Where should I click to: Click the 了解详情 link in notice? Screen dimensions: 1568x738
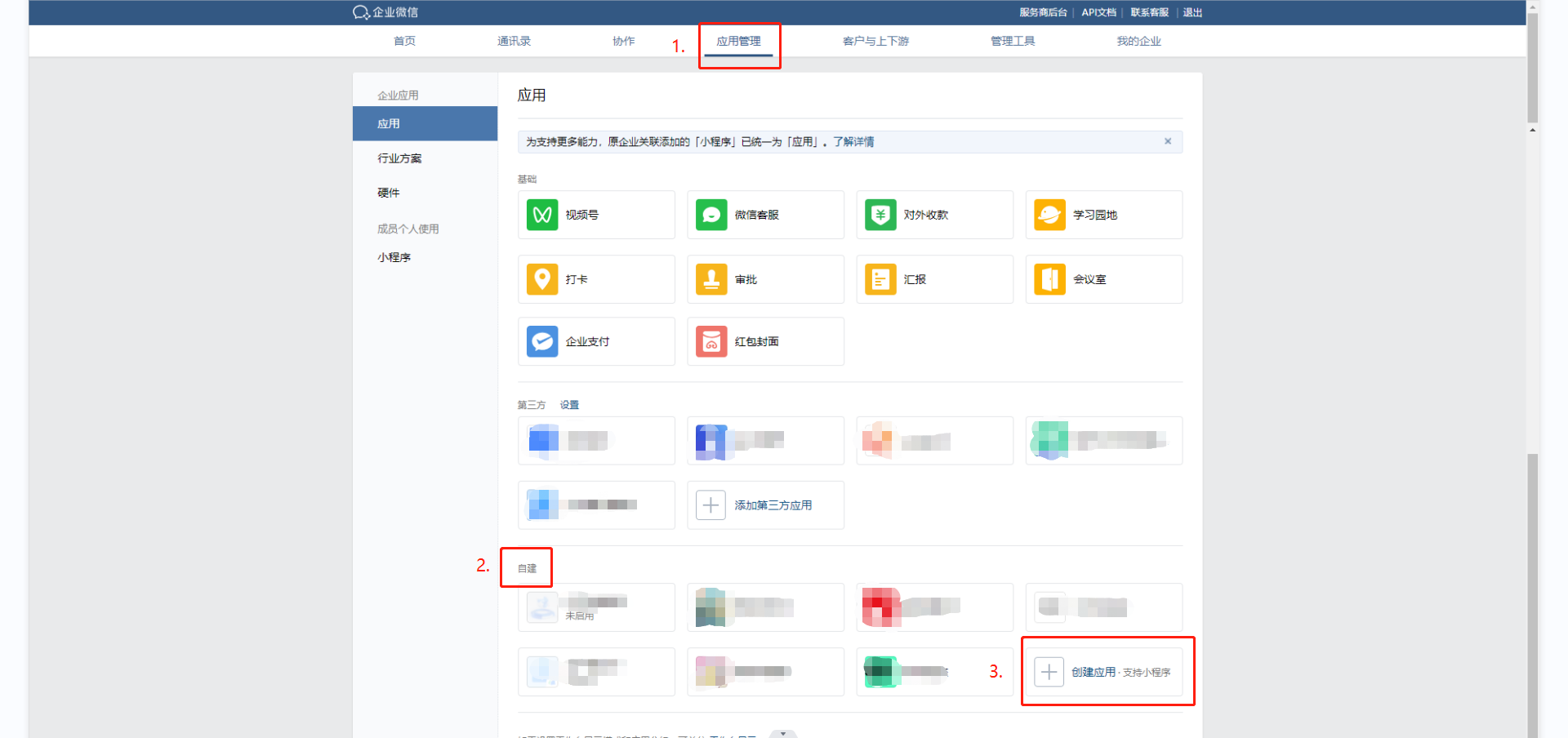tap(853, 142)
